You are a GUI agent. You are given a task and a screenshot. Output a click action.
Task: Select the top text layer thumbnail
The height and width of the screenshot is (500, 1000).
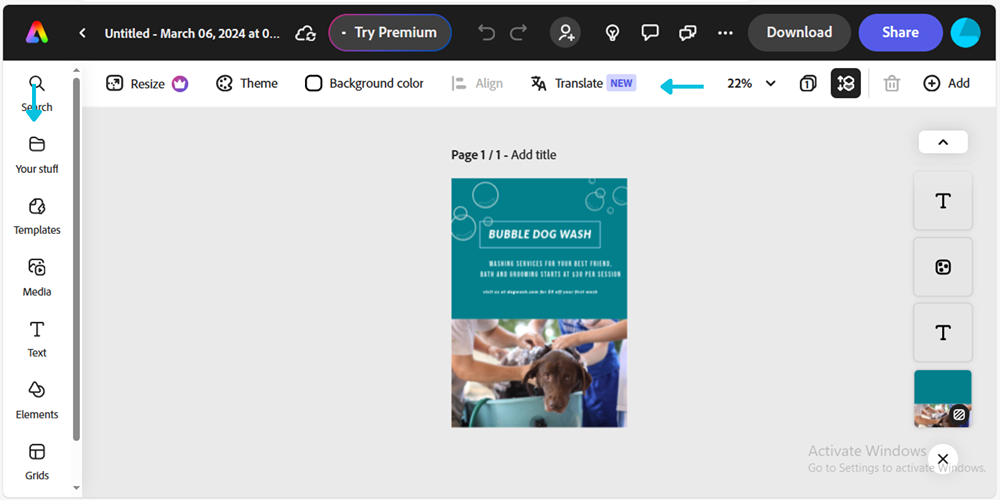point(943,201)
